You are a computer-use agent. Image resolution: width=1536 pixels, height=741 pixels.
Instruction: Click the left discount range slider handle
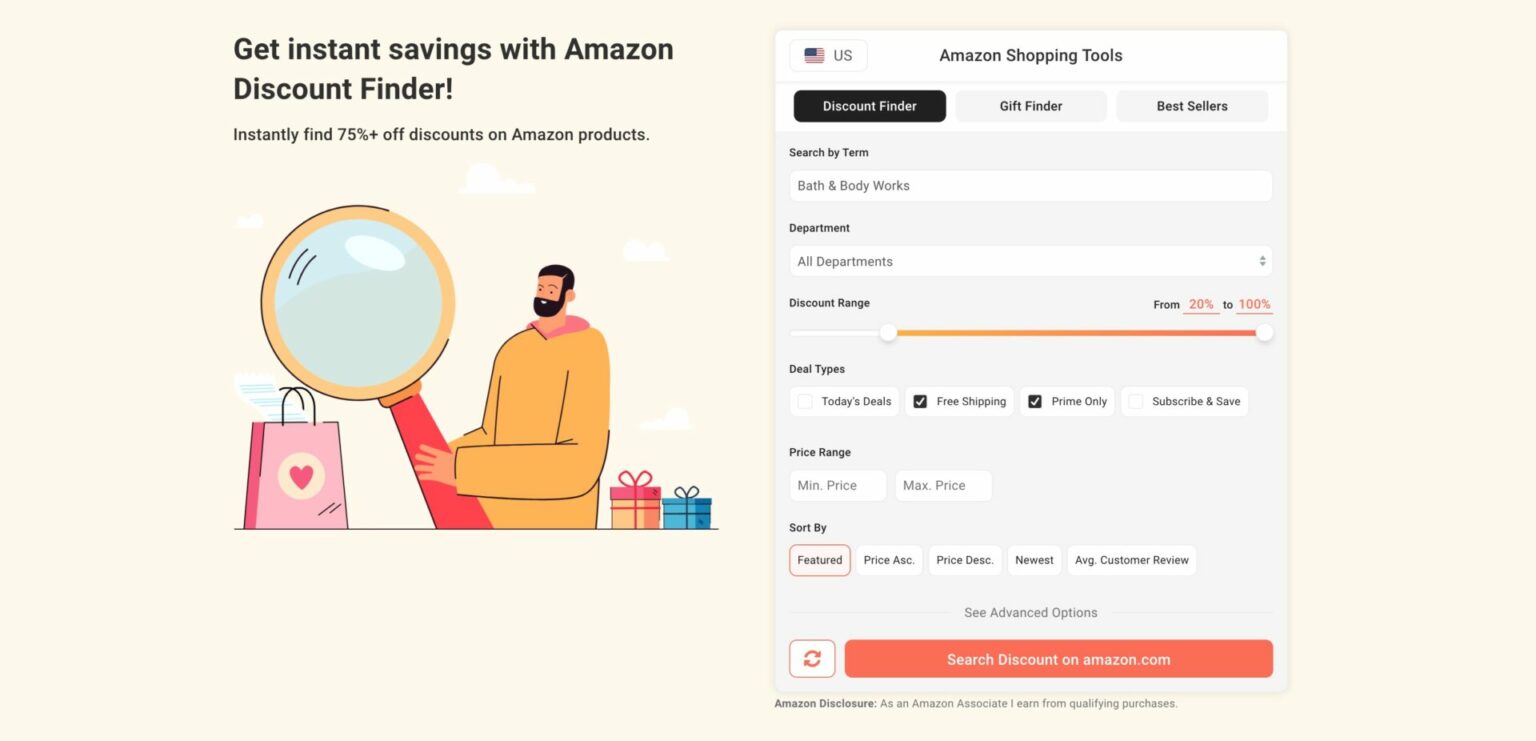click(888, 333)
